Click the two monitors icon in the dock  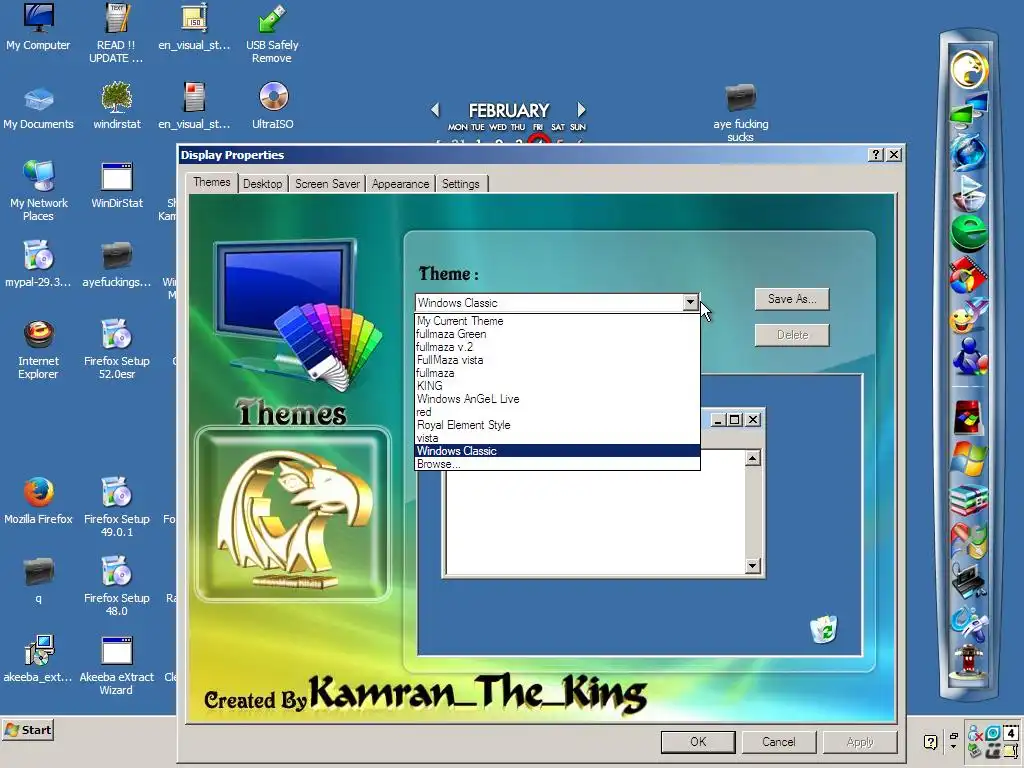click(x=969, y=110)
